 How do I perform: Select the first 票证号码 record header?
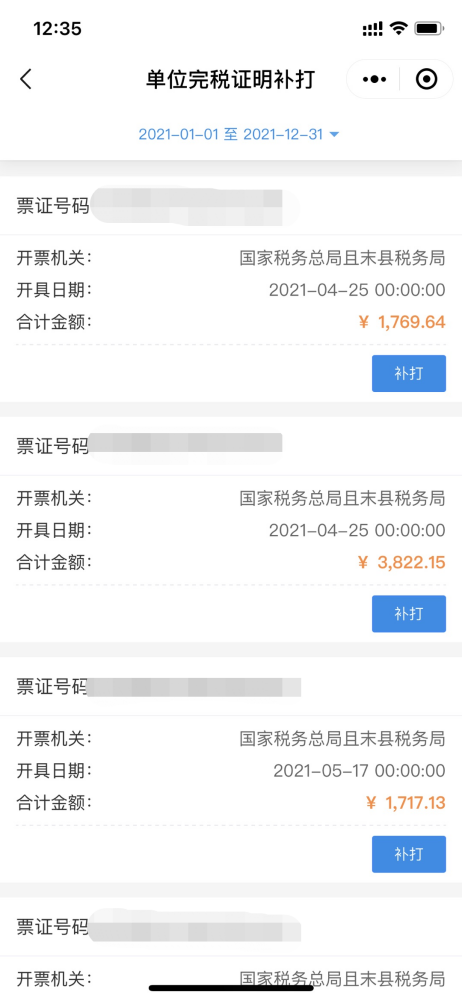tap(231, 206)
